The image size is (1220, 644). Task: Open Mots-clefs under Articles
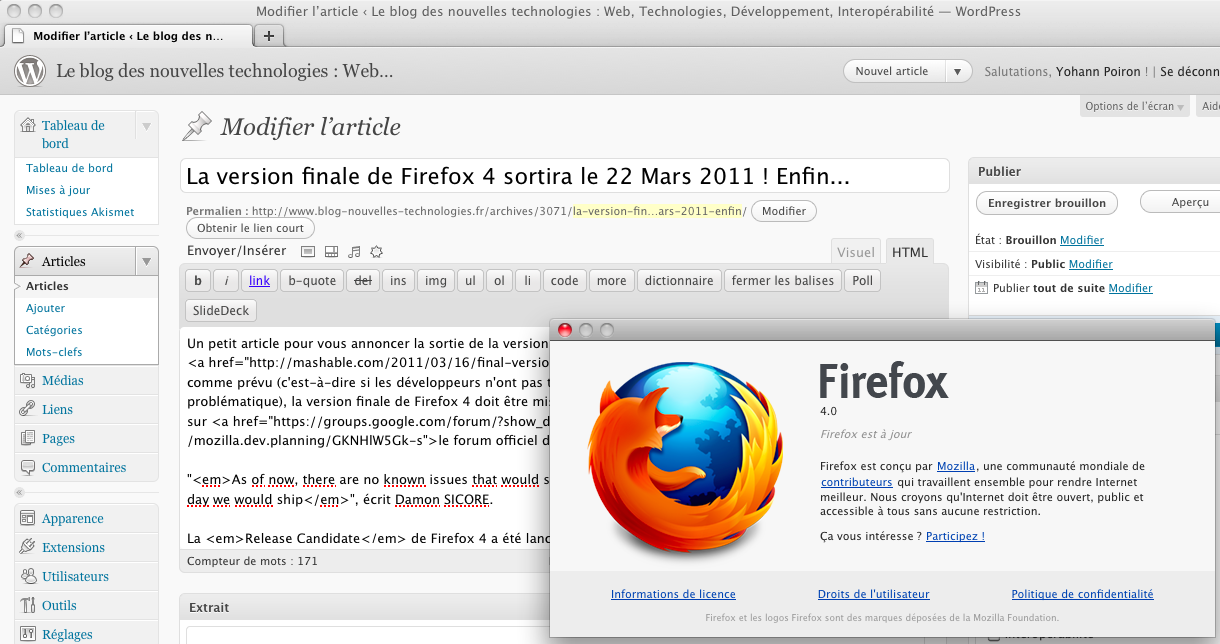54,352
